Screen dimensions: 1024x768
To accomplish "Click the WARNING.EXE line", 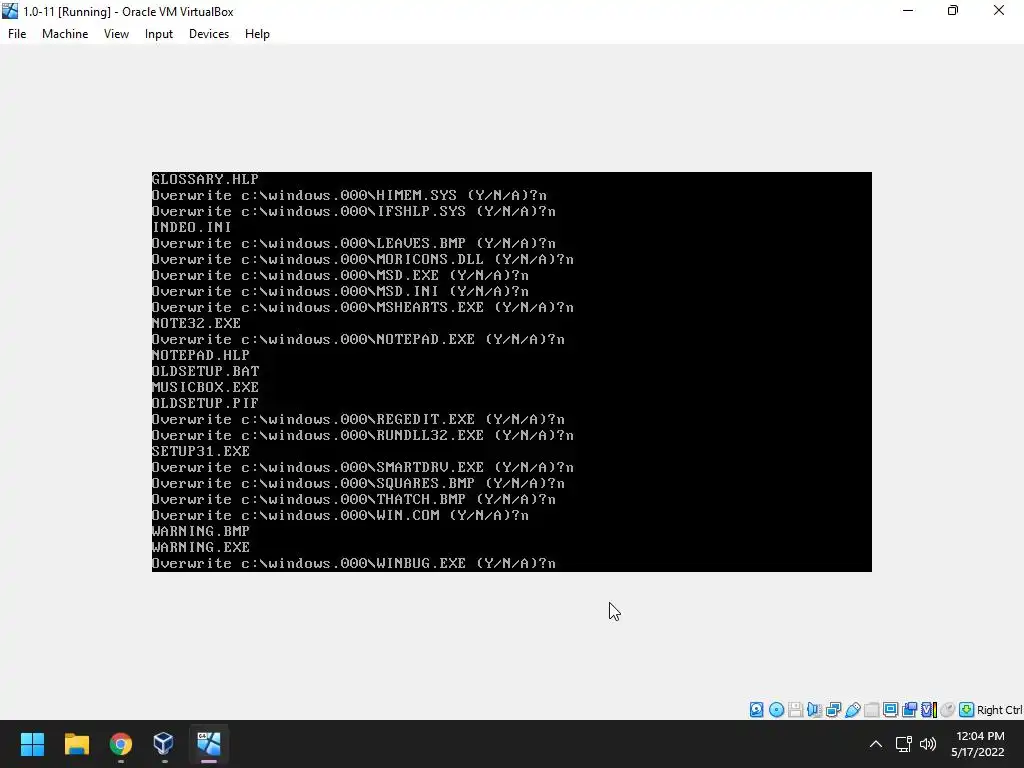I will click(200, 547).
